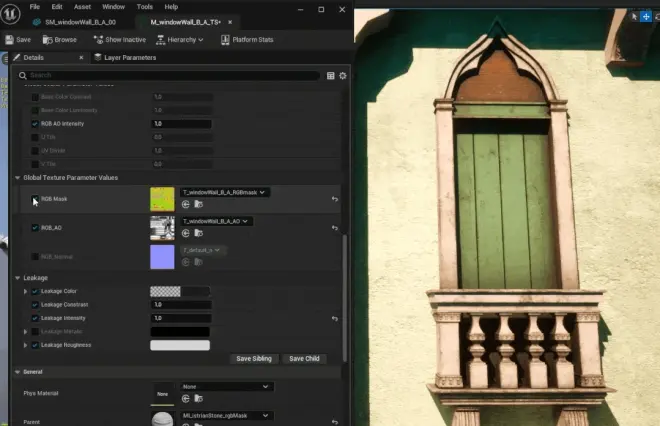Open the Hierarchy dropdown
The image size is (660, 426).
click(180, 40)
